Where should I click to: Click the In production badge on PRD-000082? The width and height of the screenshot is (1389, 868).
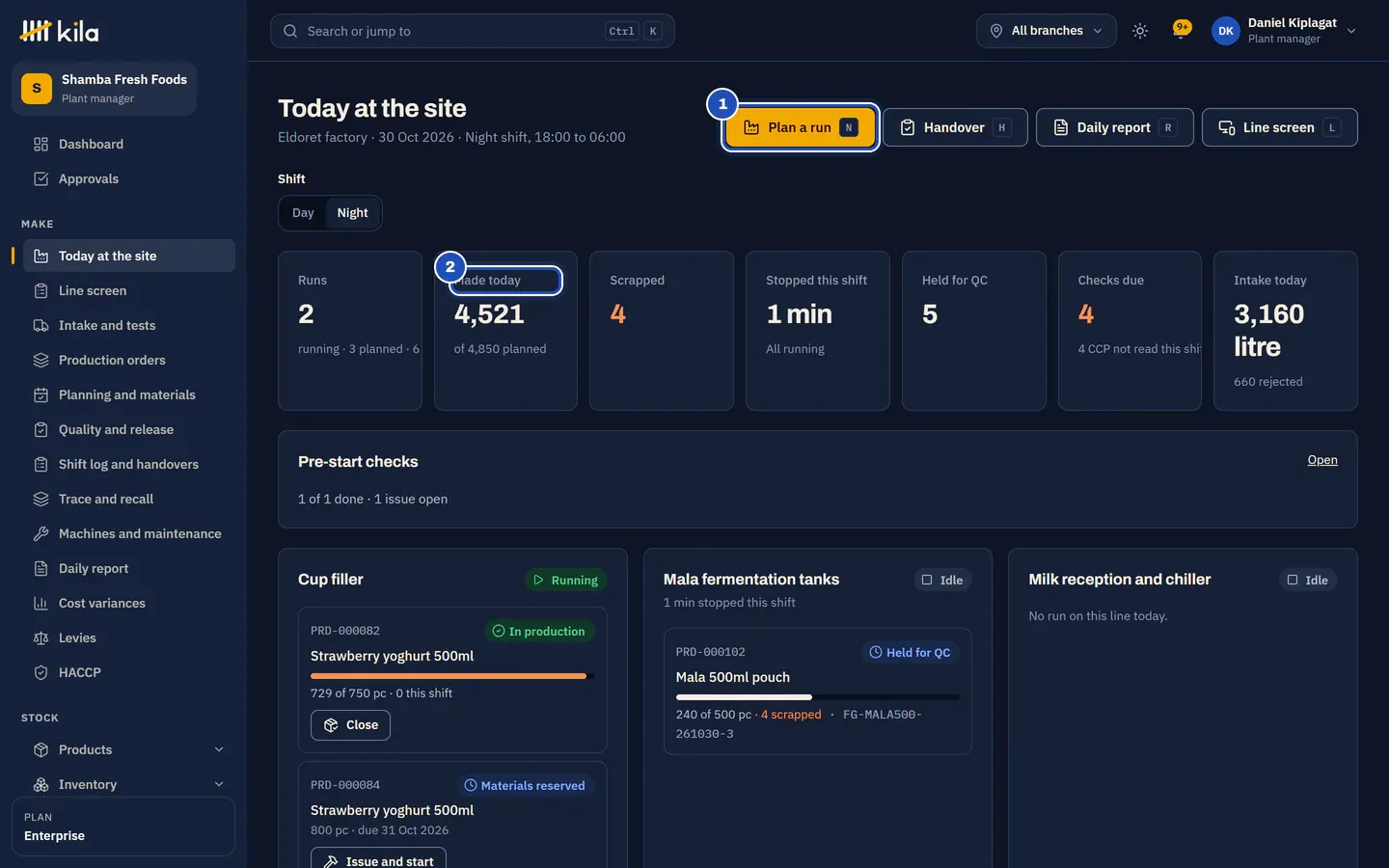coord(538,632)
